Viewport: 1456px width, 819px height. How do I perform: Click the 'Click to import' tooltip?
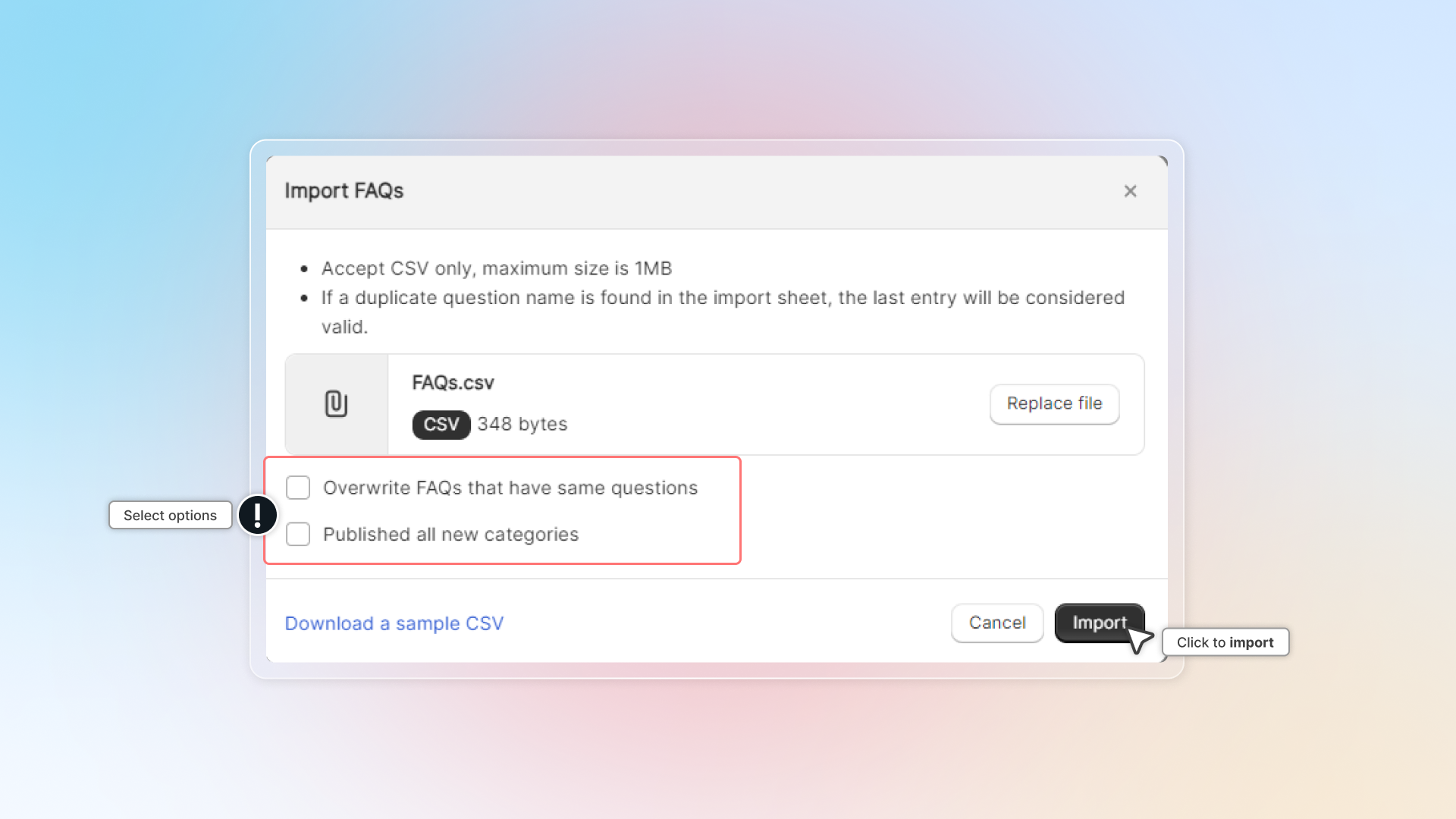(x=1225, y=642)
